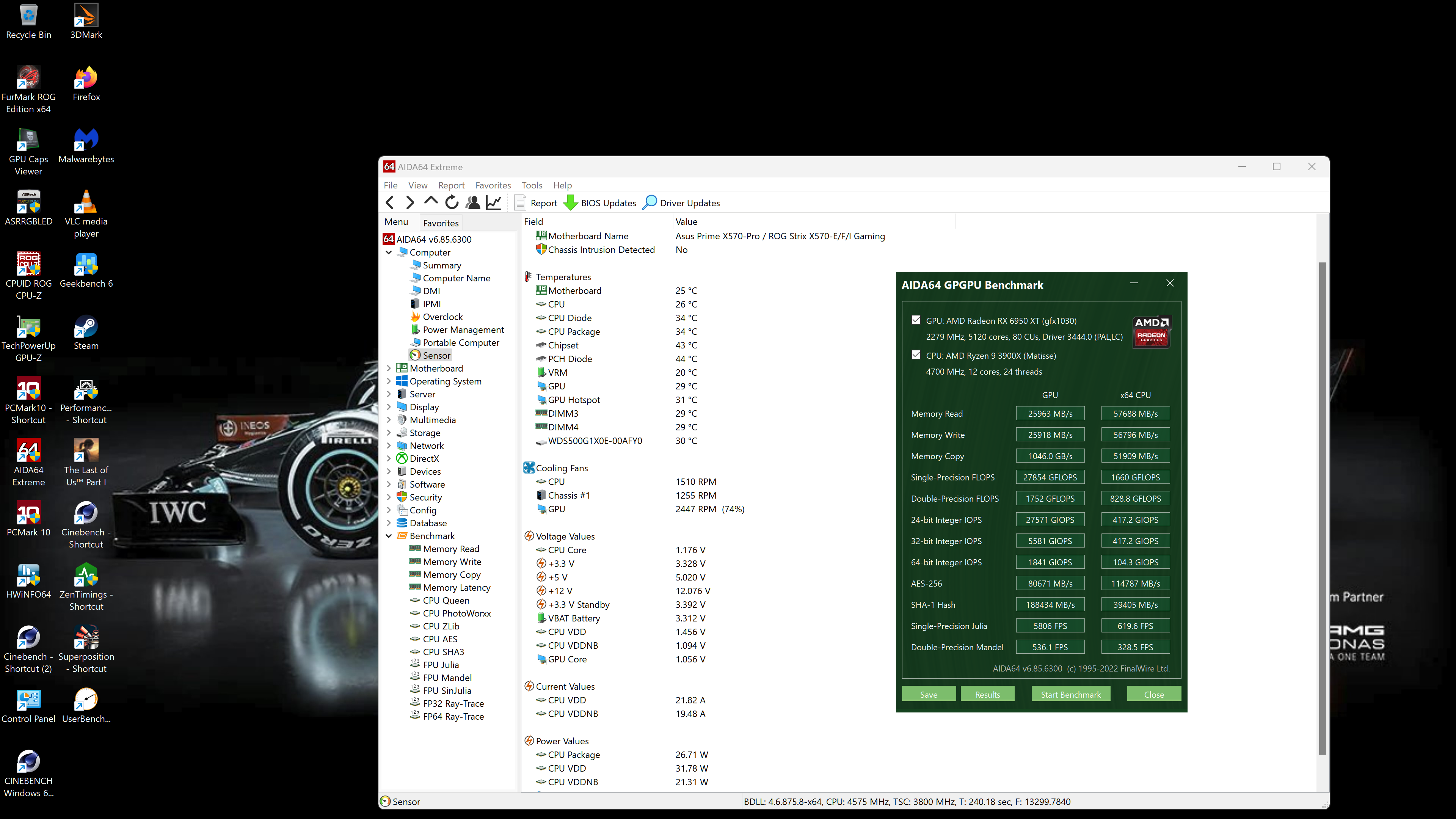The width and height of the screenshot is (1456, 819).
Task: Click the Forward navigation arrow in toolbar
Action: [x=410, y=202]
